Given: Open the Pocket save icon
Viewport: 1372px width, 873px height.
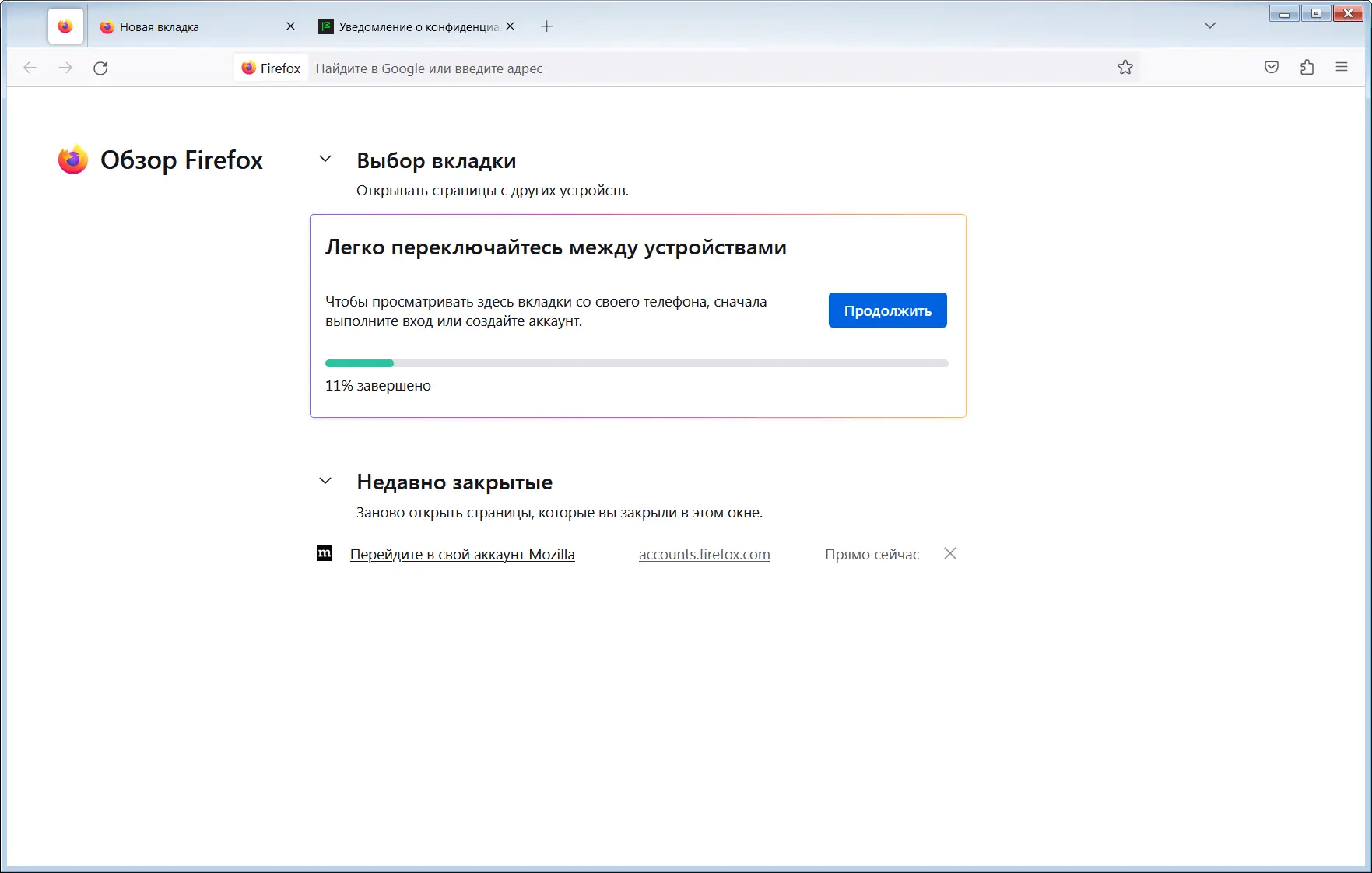Looking at the screenshot, I should 1272,68.
